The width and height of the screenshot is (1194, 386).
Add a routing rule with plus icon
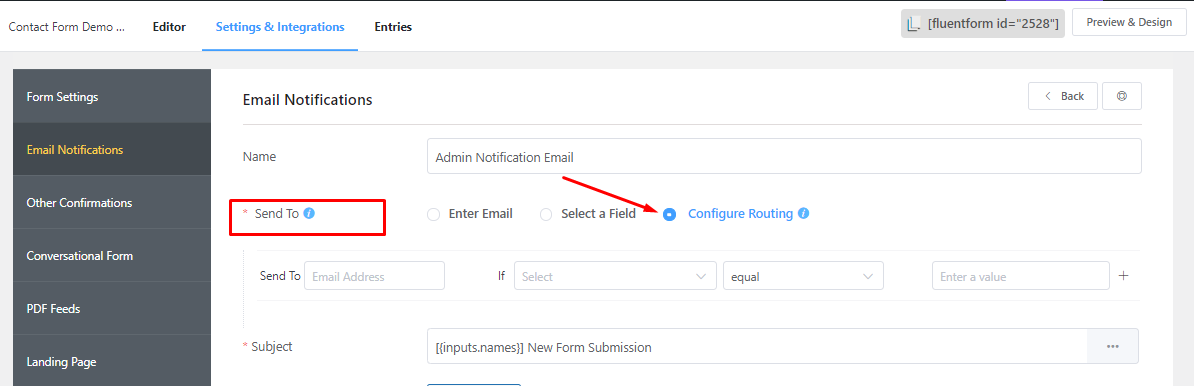1123,276
